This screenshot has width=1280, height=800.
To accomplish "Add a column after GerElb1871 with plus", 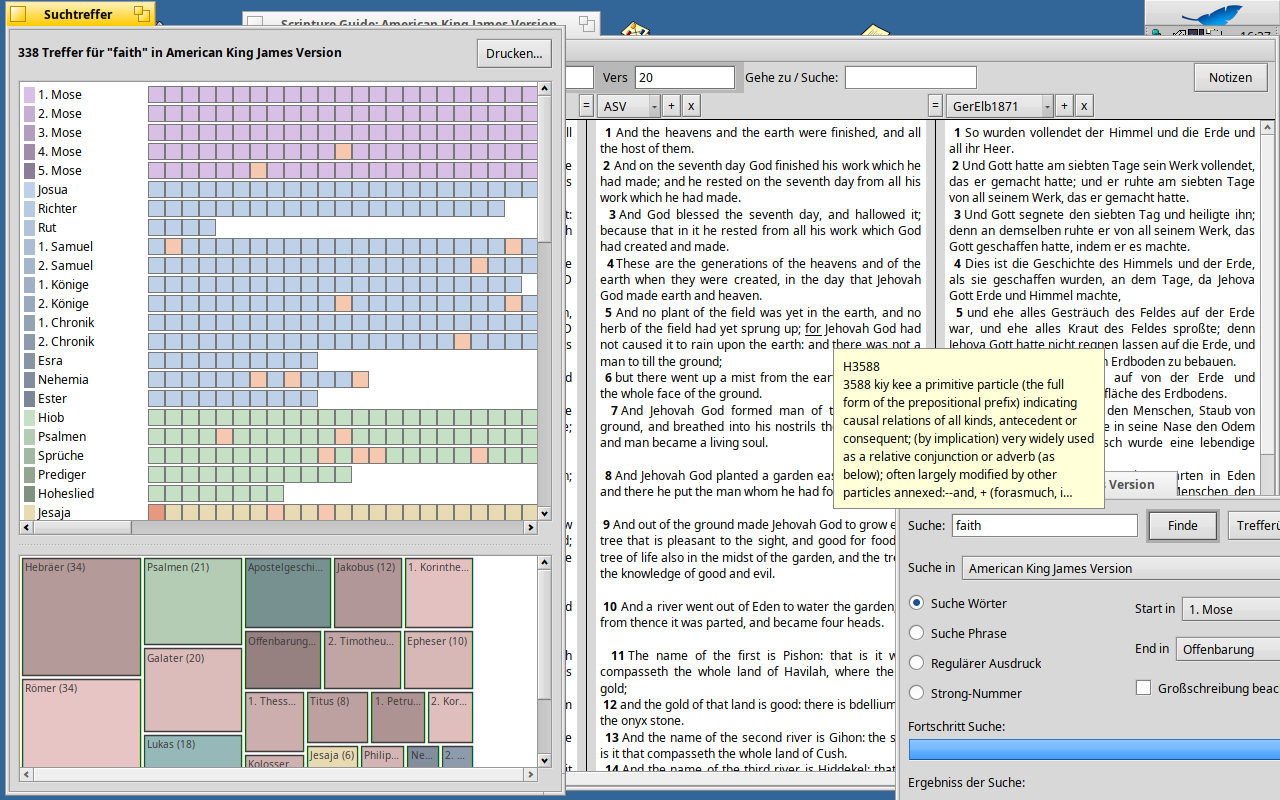I will (x=1064, y=106).
